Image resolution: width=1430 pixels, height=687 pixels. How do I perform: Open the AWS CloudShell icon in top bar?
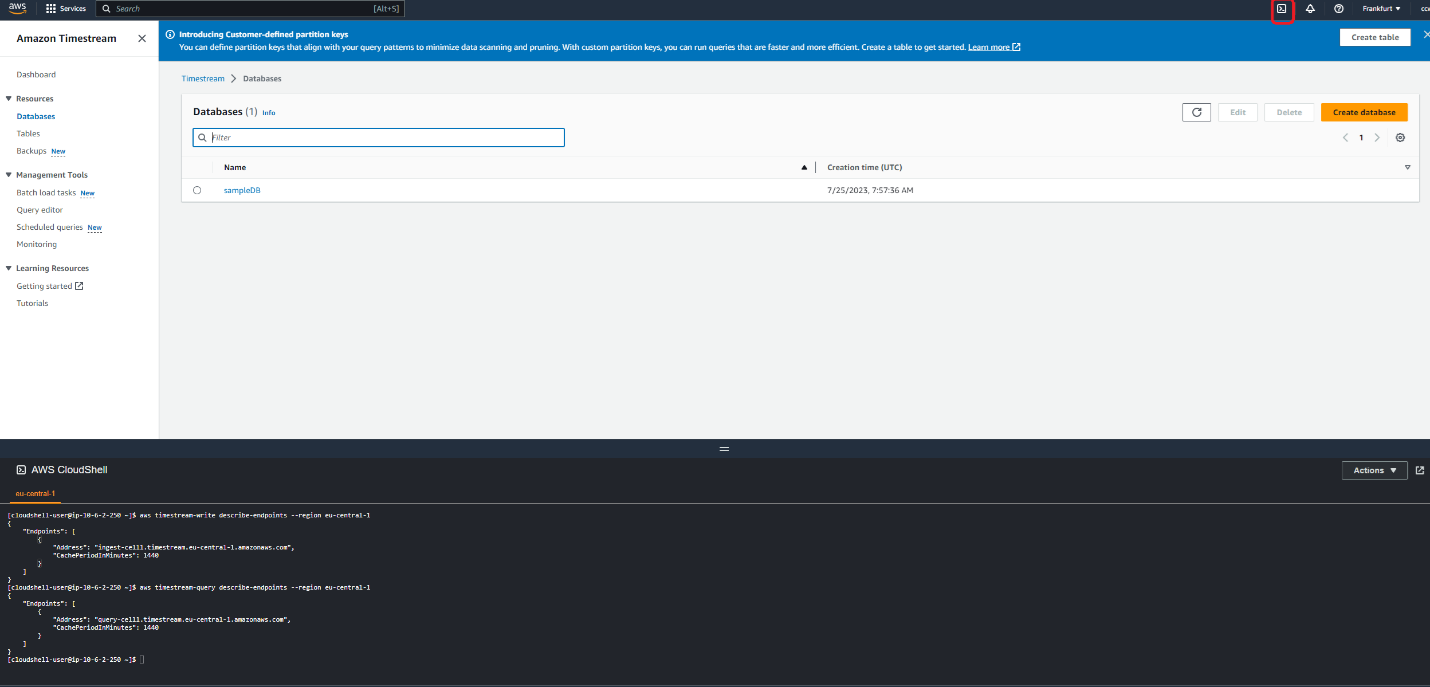pos(1282,9)
